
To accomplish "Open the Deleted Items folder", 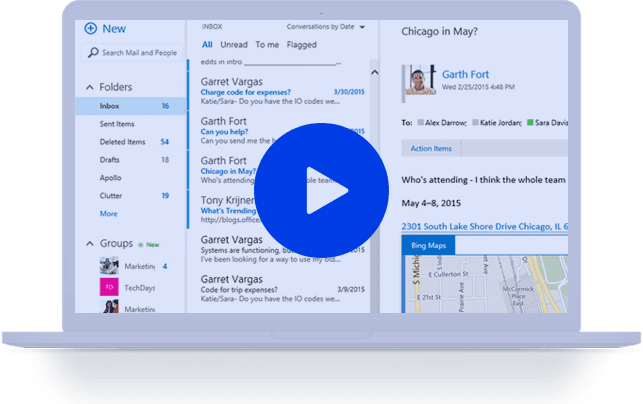I will [122, 141].
